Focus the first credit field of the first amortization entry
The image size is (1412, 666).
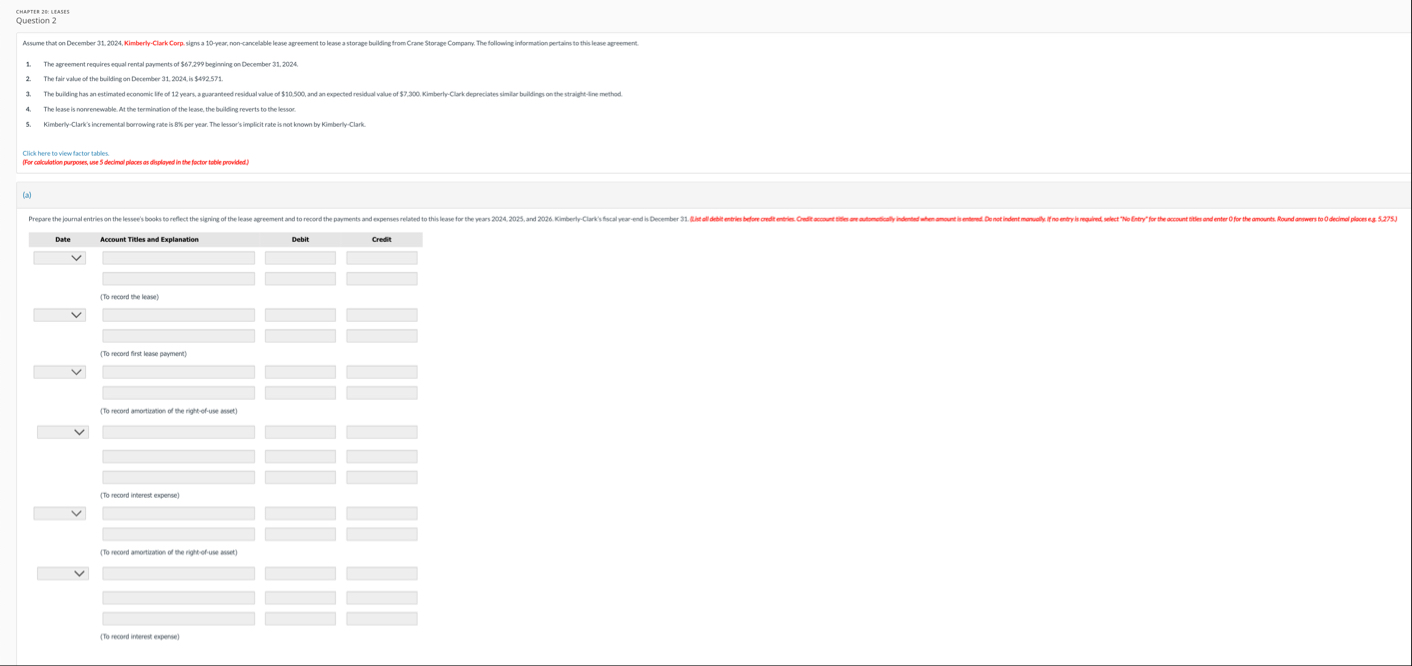point(382,372)
